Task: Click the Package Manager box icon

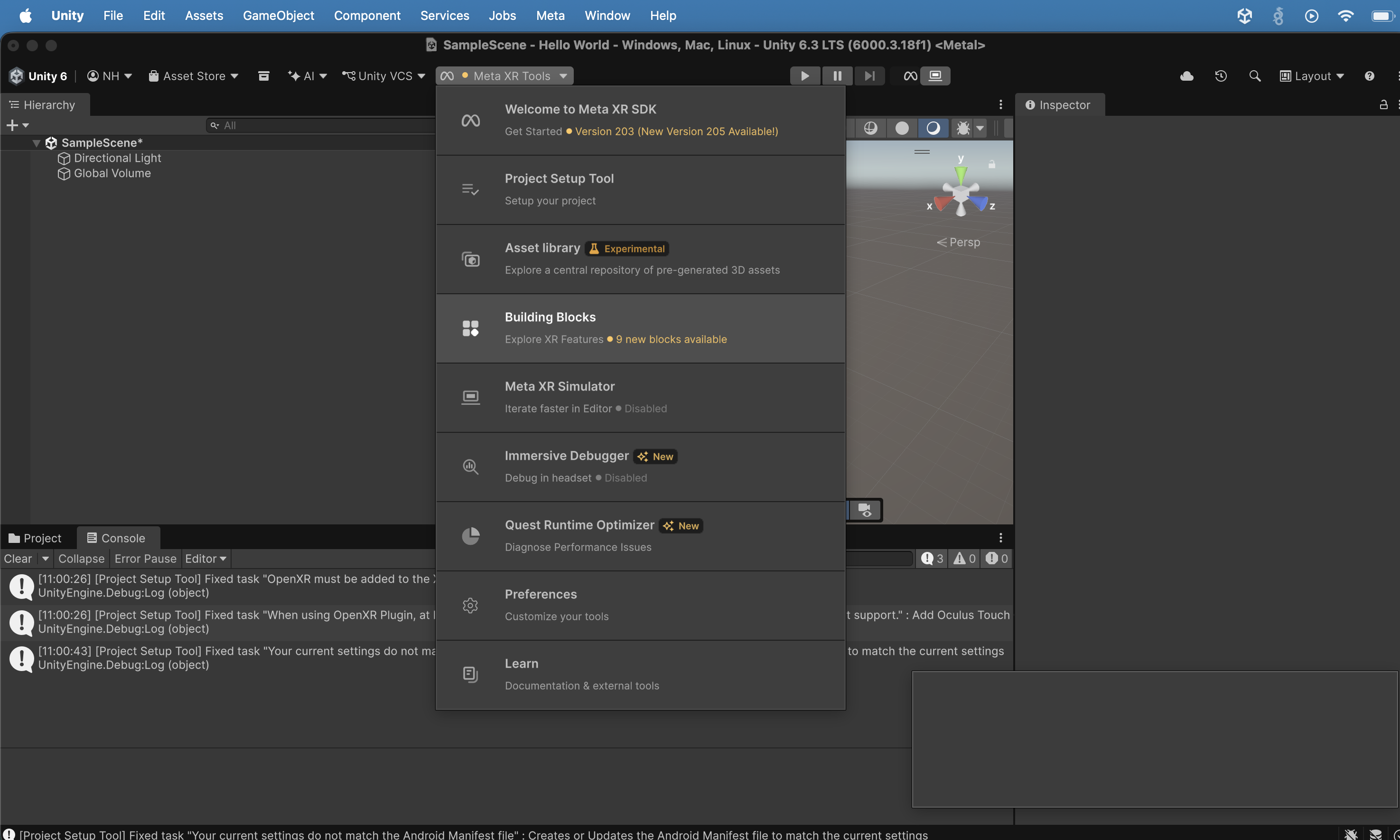Action: pos(264,76)
